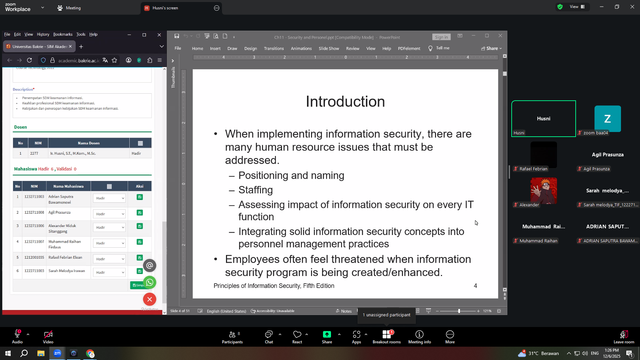Screen dimensions: 640x360
Task: Click the red close floating button in browser
Action: [149, 299]
